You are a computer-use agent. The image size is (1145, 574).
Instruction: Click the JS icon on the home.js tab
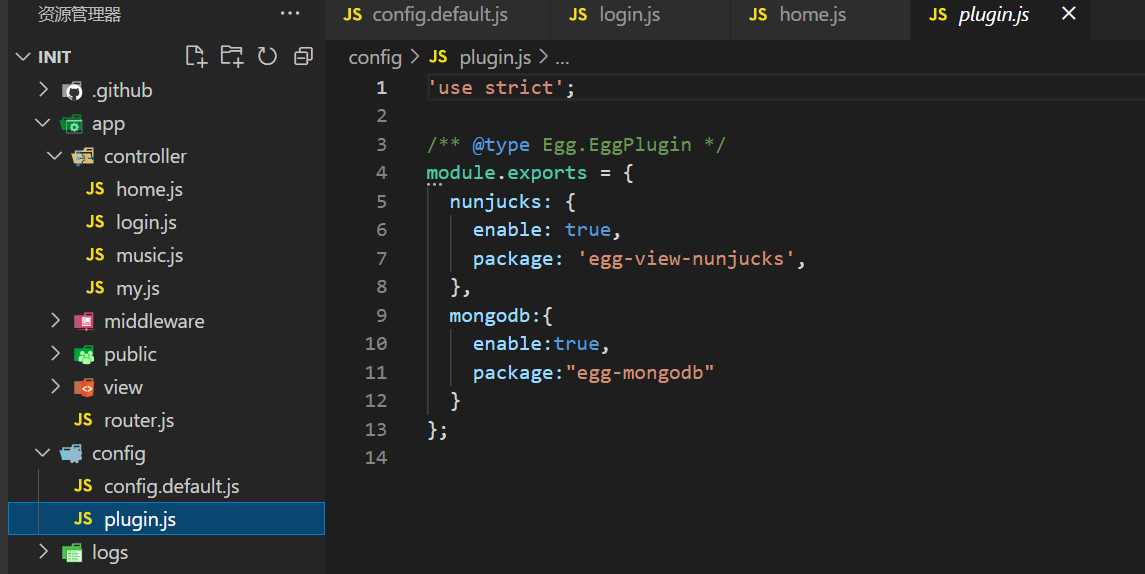point(758,15)
